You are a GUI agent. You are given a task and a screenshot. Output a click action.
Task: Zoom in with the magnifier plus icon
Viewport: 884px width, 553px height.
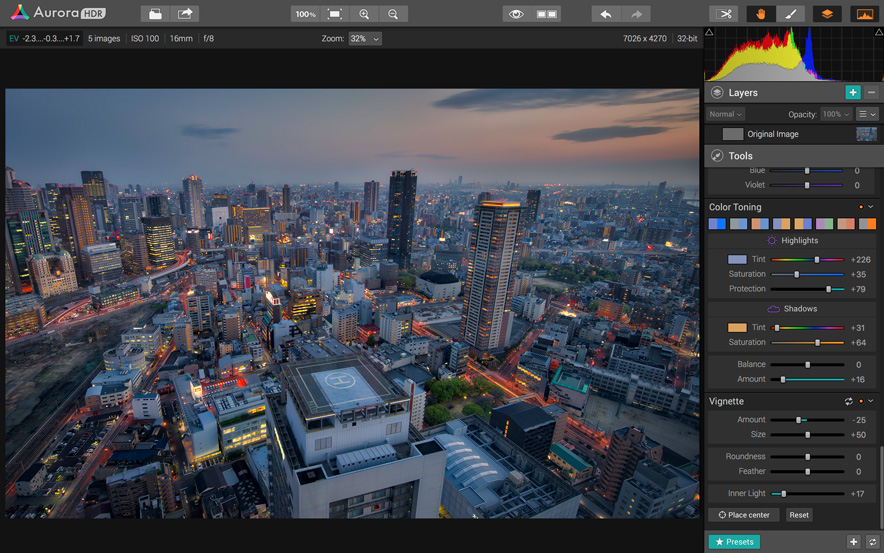(364, 14)
